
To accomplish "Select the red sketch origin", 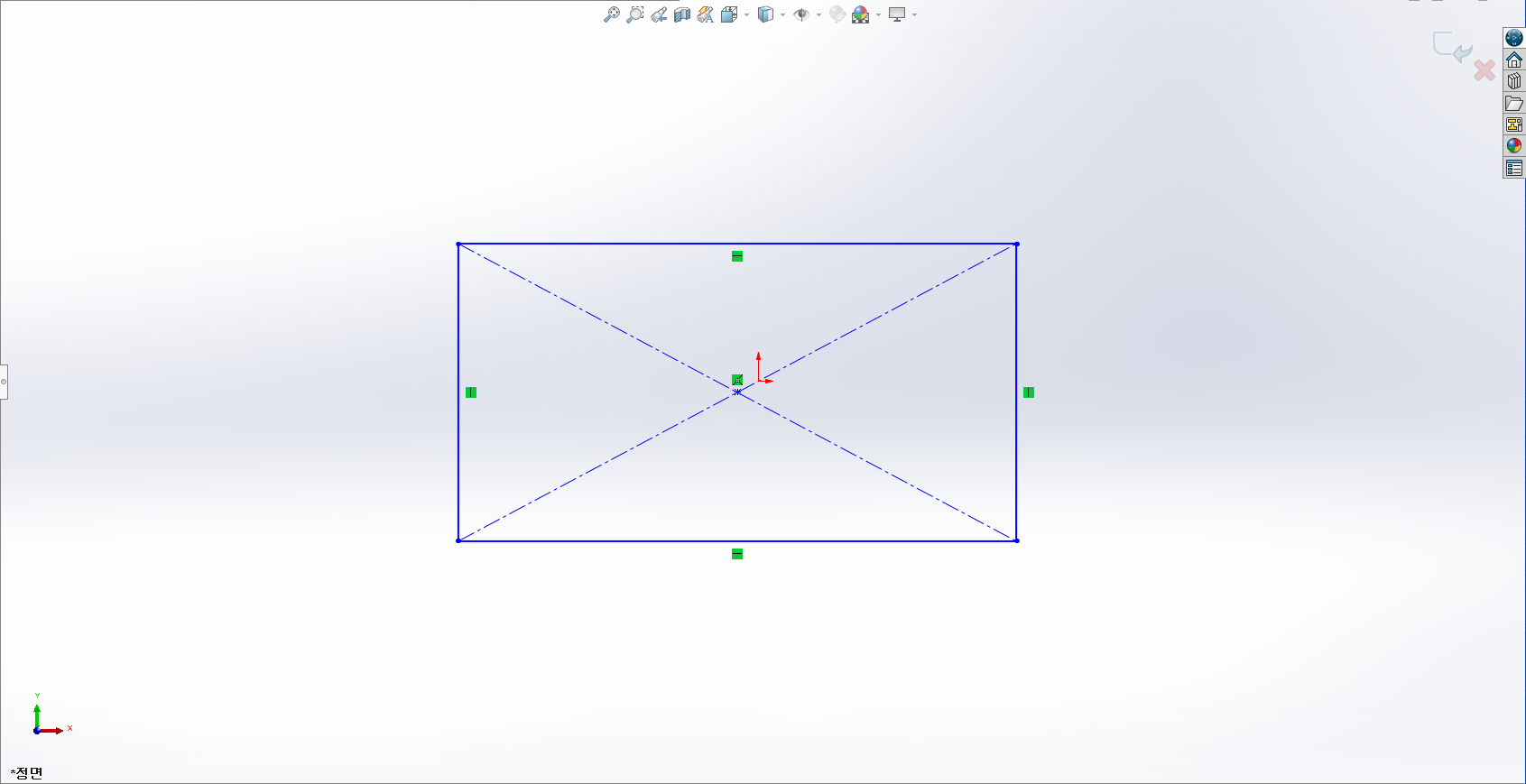I will [x=759, y=381].
